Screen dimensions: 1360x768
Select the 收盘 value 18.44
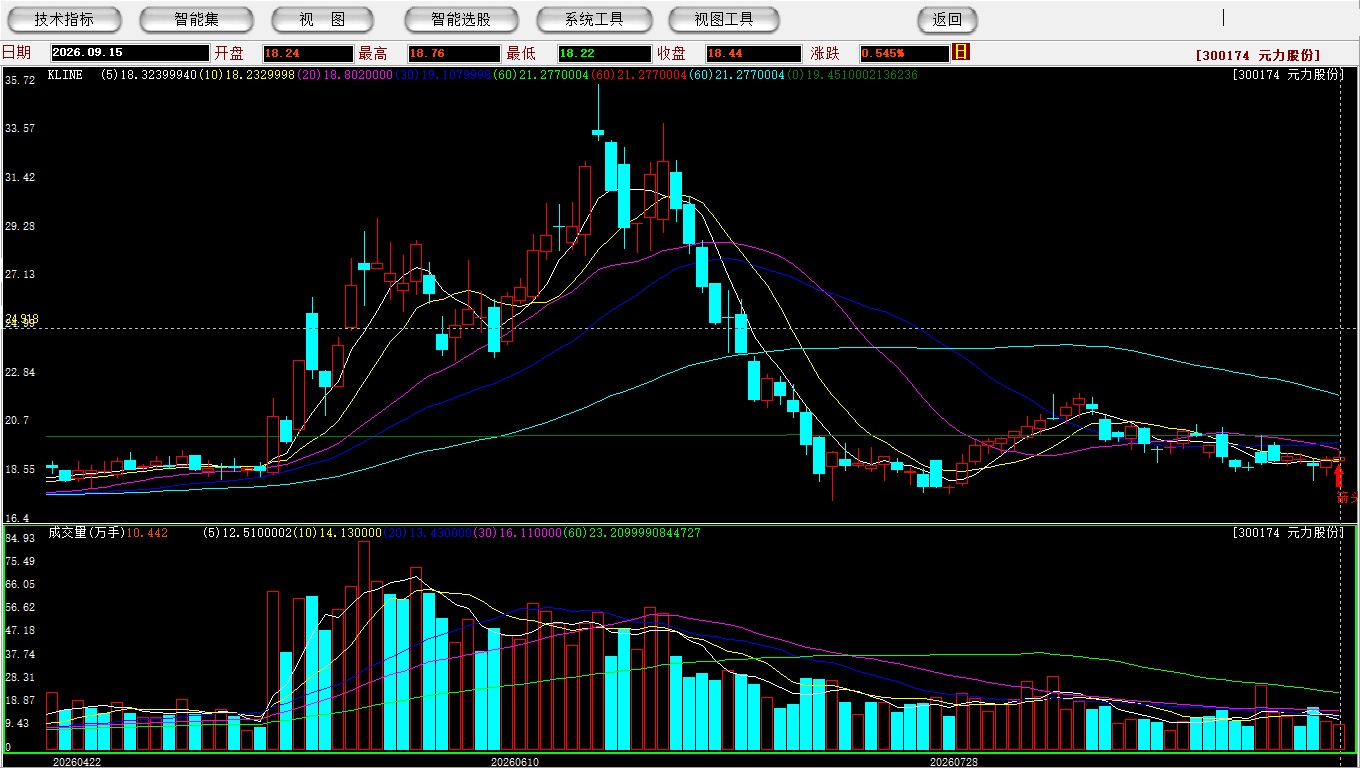pos(754,53)
